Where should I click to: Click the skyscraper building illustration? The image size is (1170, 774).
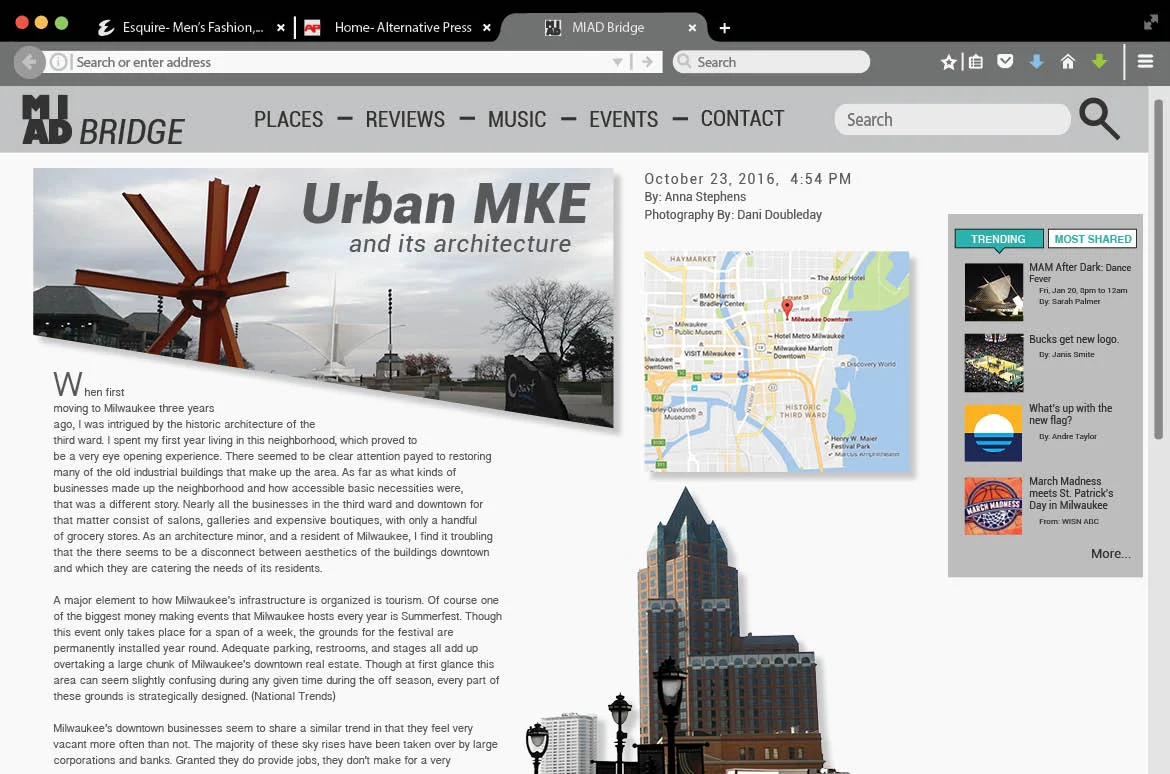coord(728,631)
